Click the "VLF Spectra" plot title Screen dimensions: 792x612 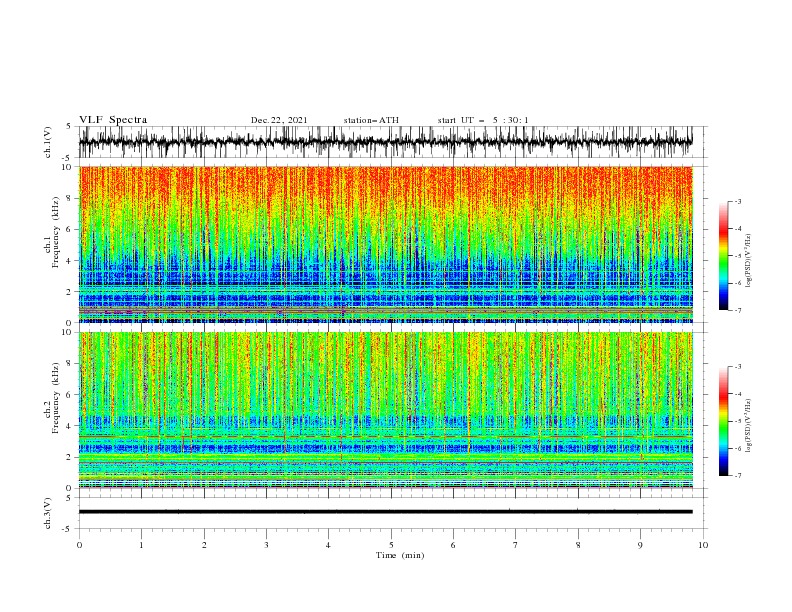point(113,120)
